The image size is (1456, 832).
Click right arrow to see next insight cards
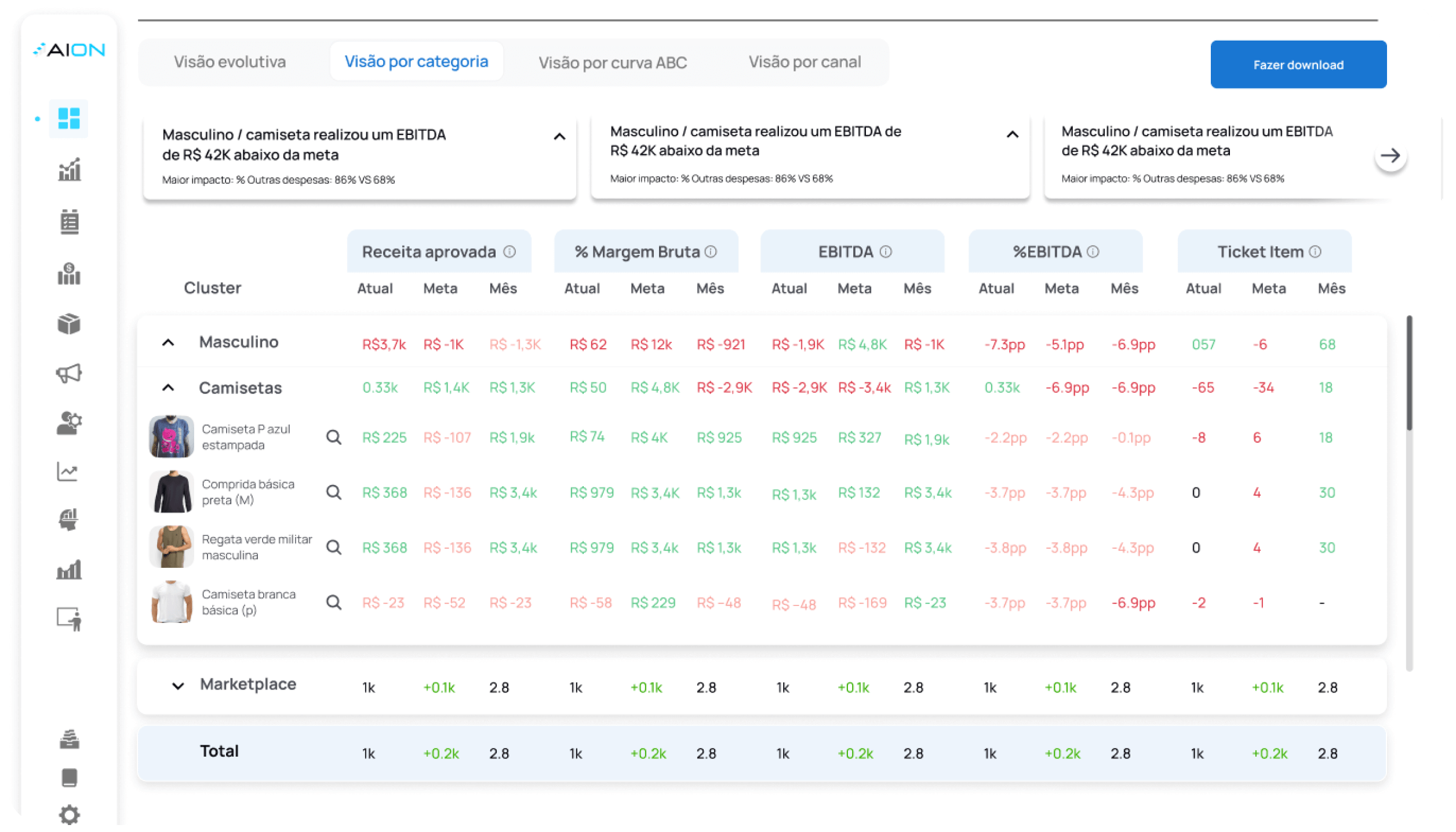pos(1390,155)
